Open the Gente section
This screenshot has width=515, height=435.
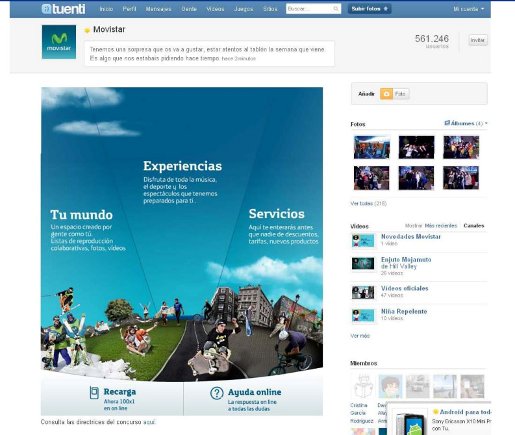point(189,9)
